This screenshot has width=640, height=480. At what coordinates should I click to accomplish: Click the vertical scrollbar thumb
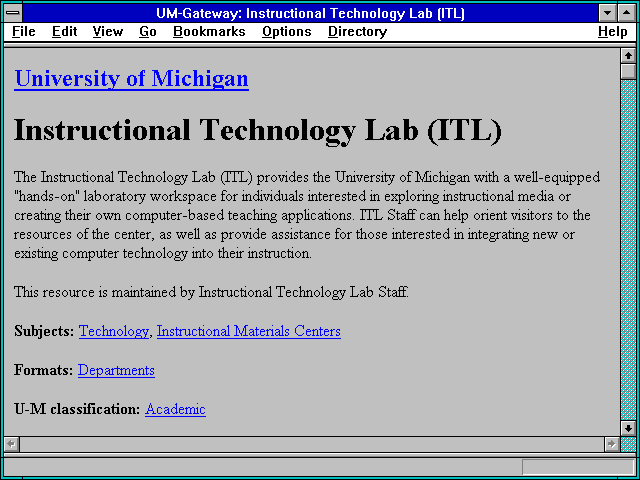pos(628,71)
